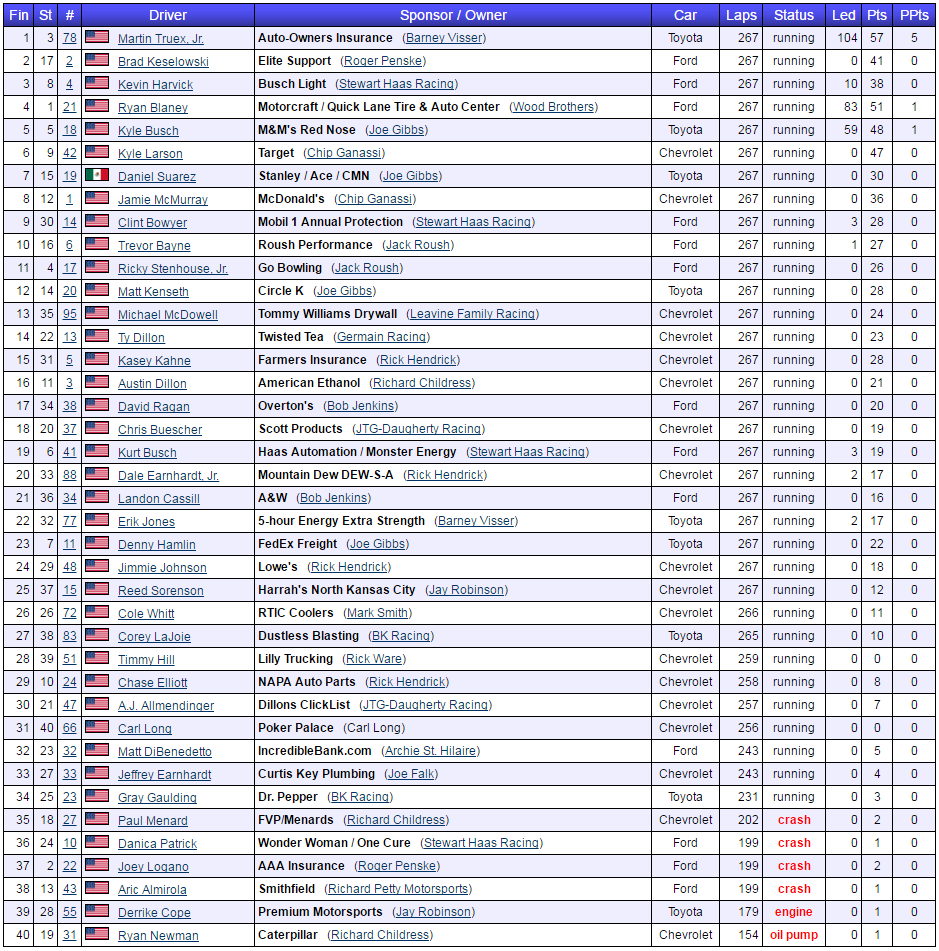Click the PPts column header

point(914,15)
